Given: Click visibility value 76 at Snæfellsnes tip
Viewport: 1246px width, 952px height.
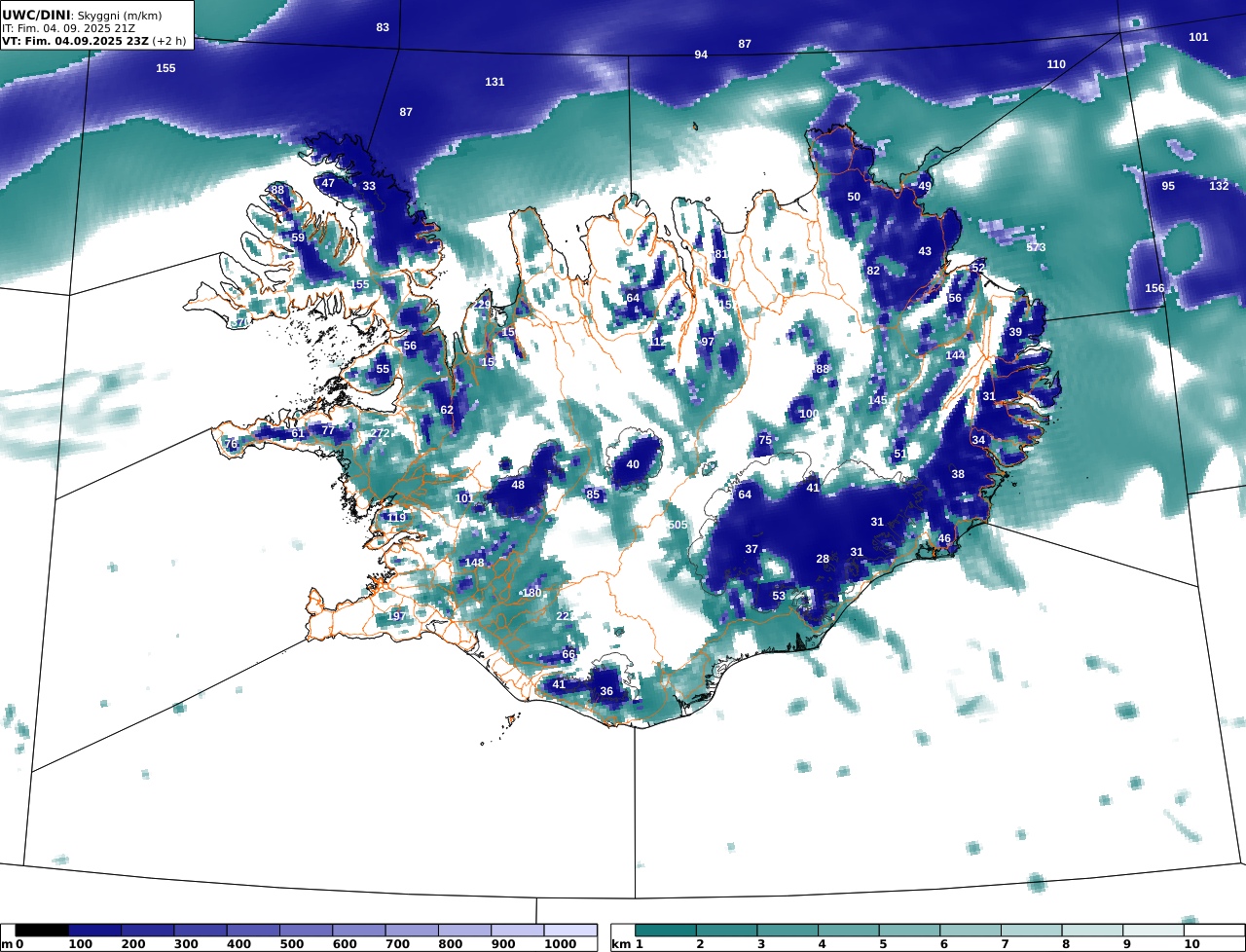Looking at the screenshot, I should 231,444.
